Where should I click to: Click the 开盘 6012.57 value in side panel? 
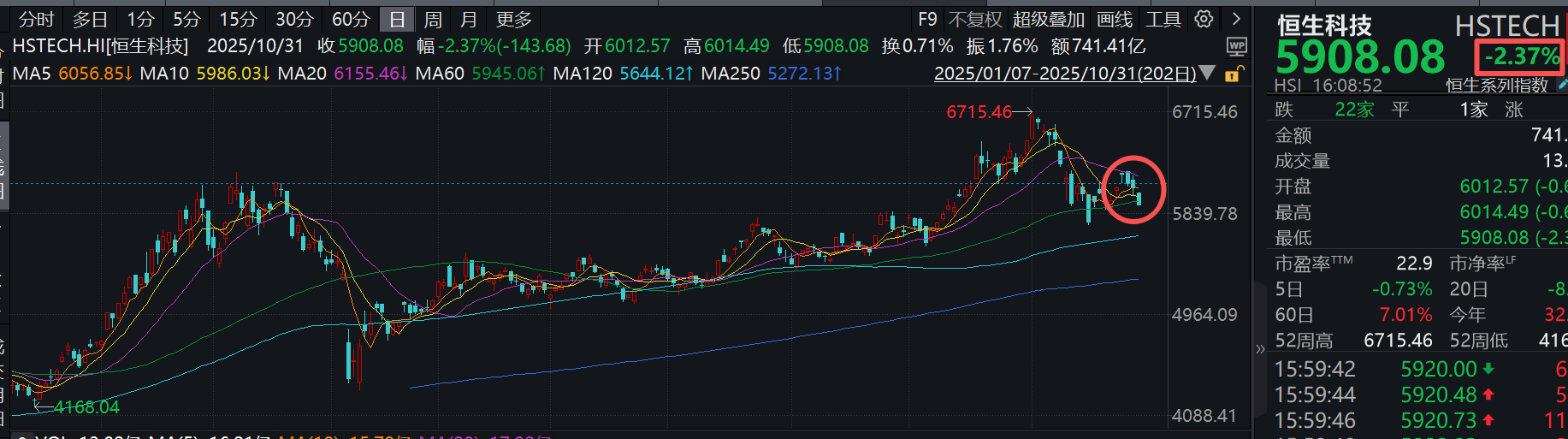1494,187
